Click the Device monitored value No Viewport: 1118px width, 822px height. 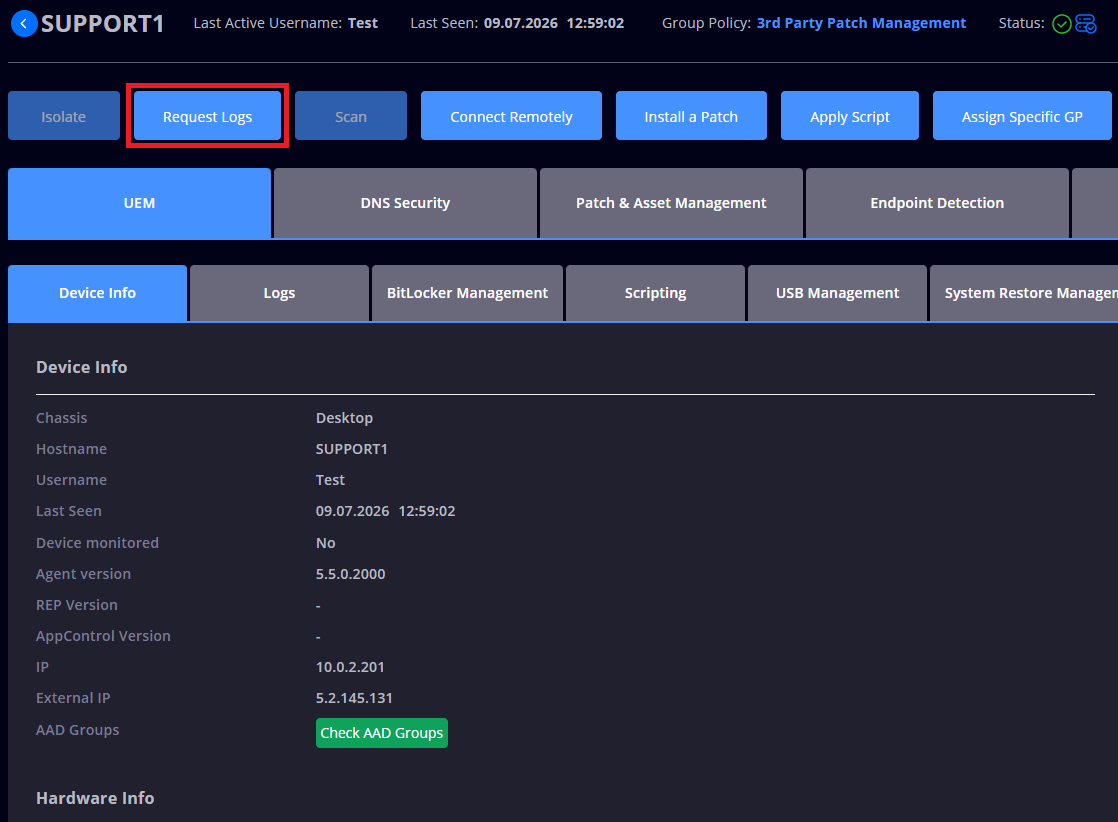click(x=325, y=543)
